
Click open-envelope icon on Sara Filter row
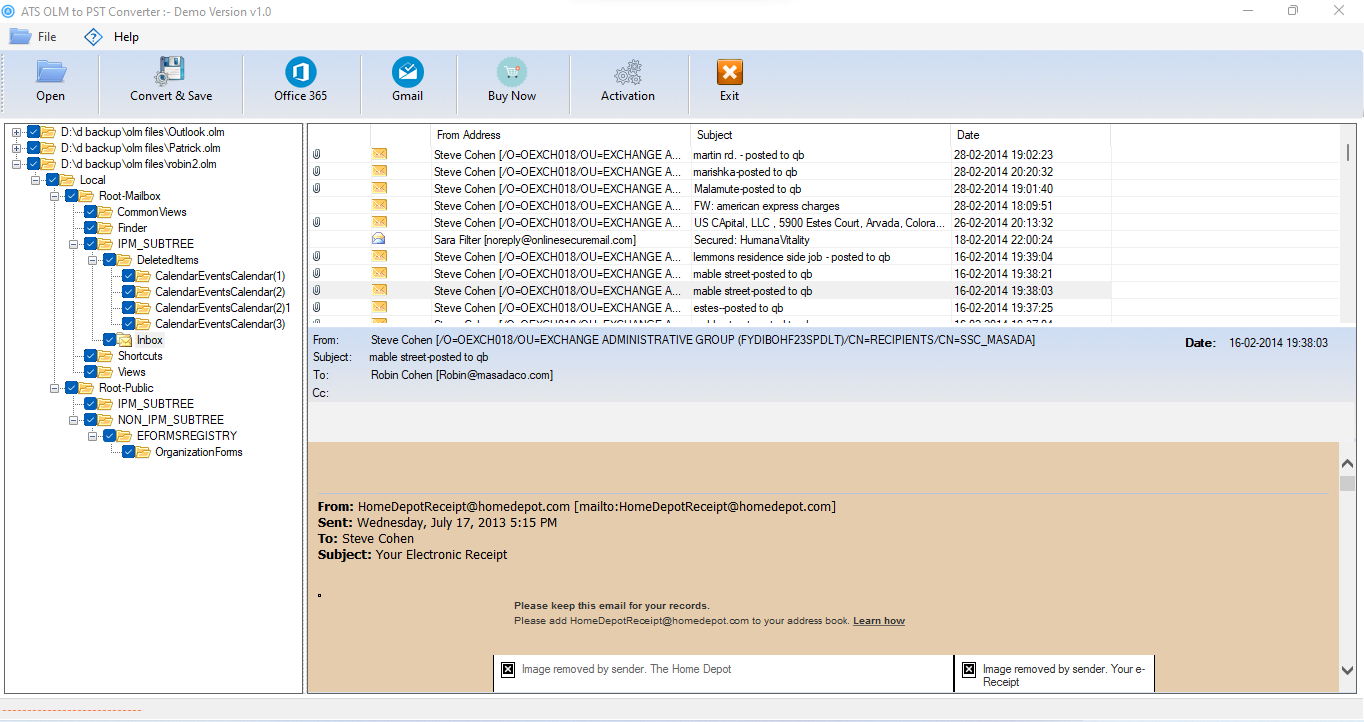point(379,240)
